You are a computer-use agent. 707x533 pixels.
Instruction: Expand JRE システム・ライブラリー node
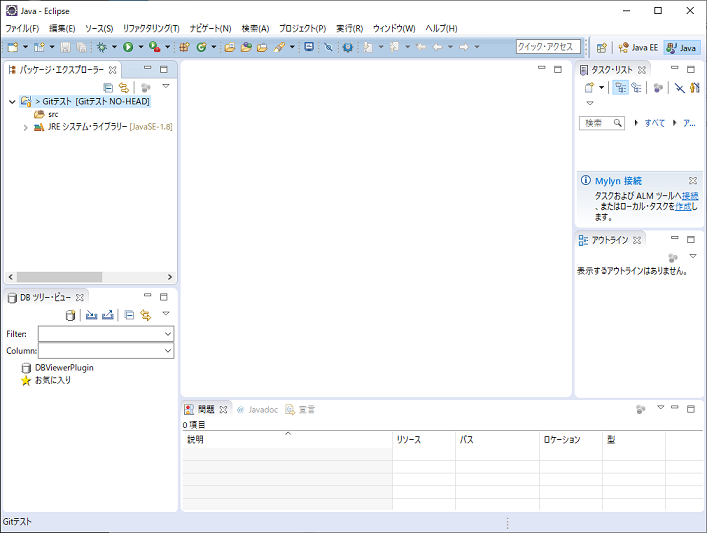[x=26, y=128]
